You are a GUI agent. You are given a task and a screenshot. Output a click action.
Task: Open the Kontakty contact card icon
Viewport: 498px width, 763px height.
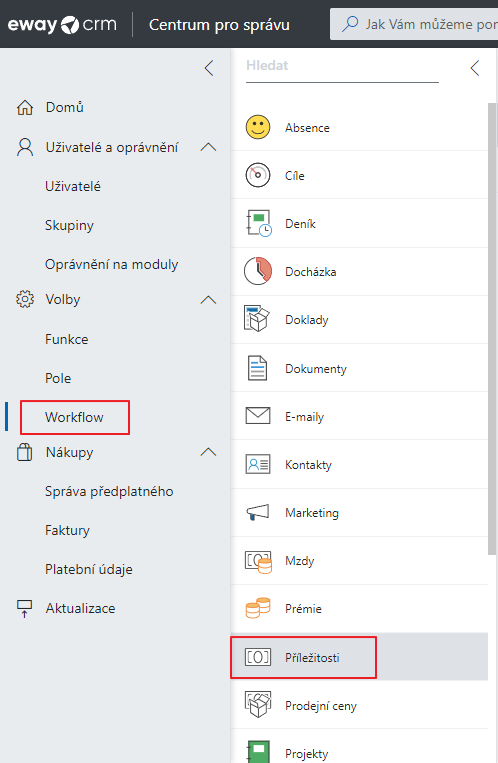[x=258, y=464]
